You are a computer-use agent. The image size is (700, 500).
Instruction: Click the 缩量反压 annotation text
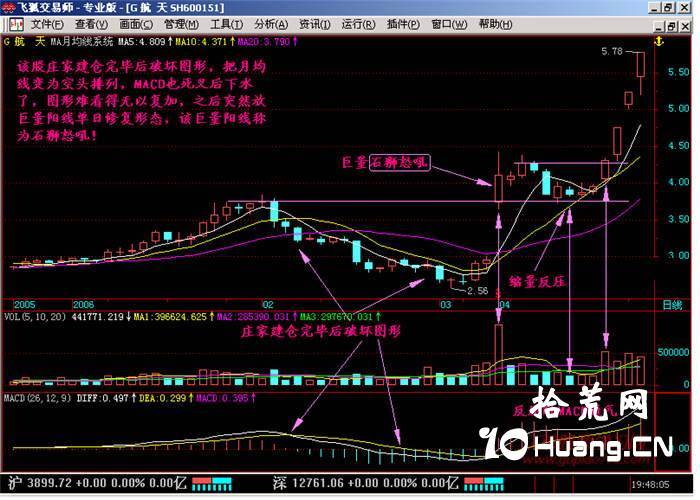[537, 281]
